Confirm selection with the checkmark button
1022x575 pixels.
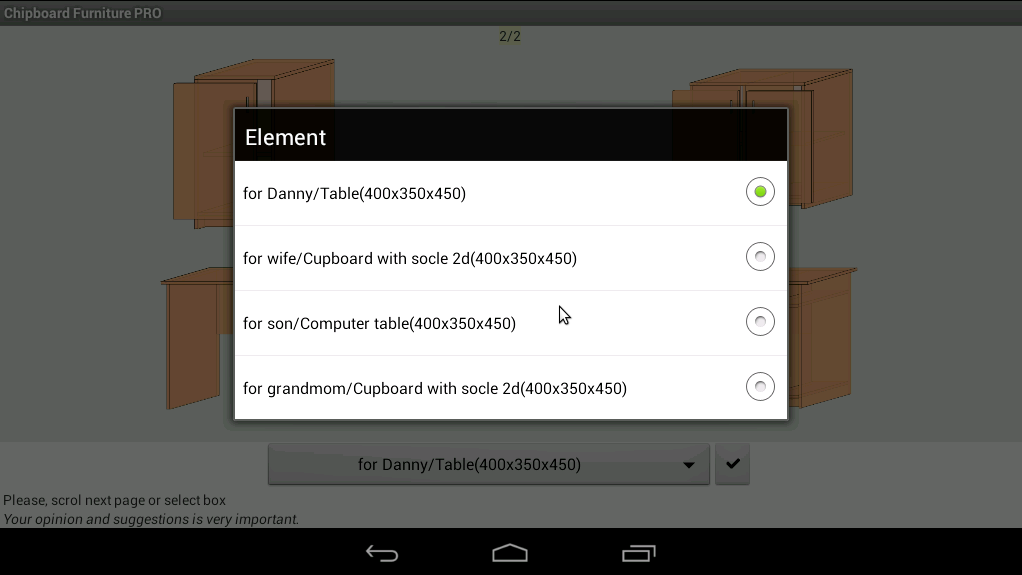(733, 464)
